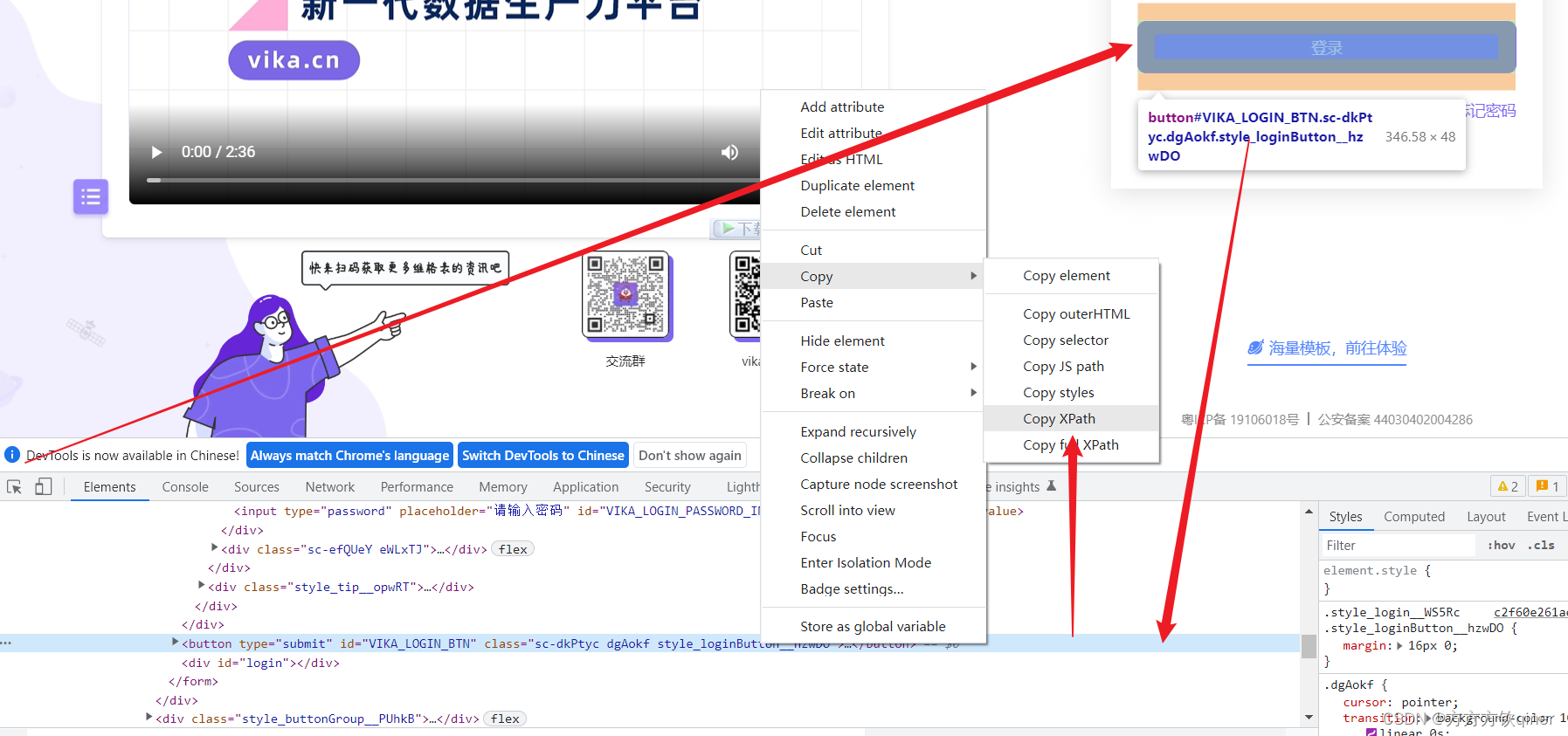Choose Scroll into view
Screen dimensions: 1568x736
(x=874, y=510)
